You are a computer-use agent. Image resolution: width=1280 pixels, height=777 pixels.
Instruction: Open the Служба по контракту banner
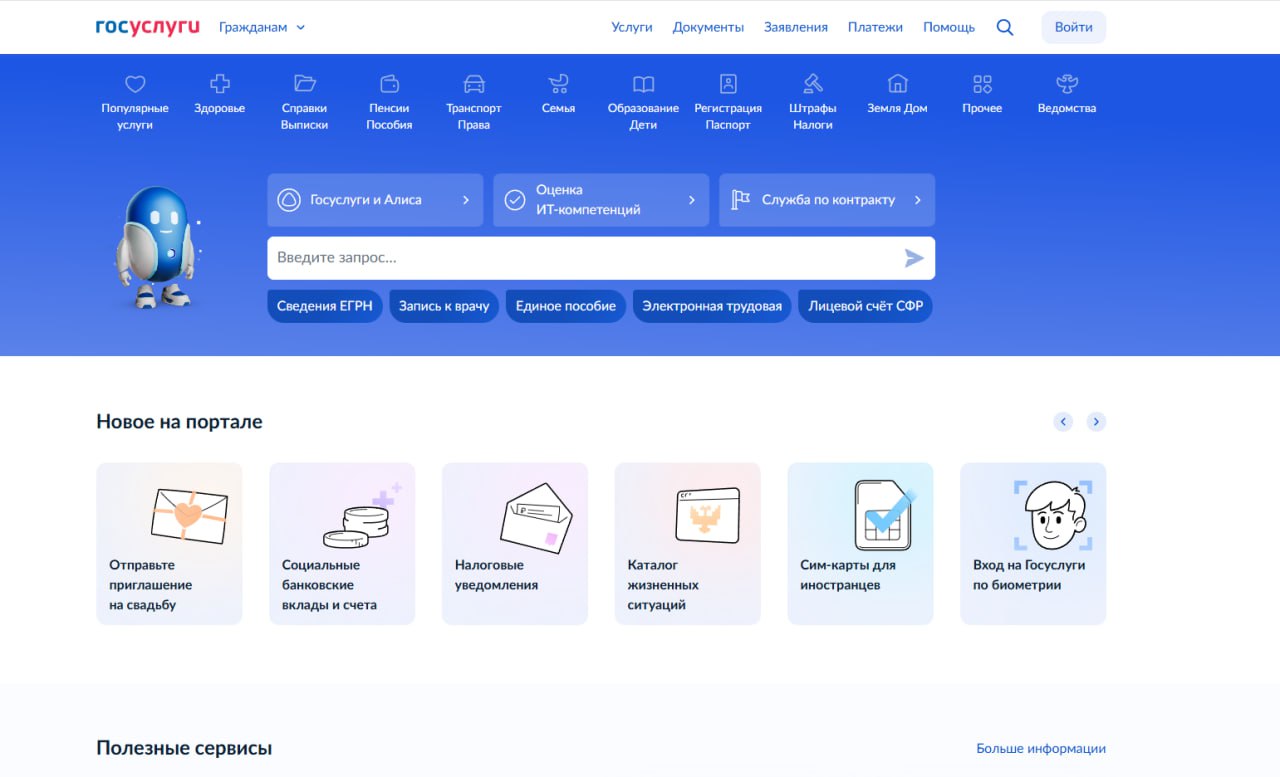[827, 200]
